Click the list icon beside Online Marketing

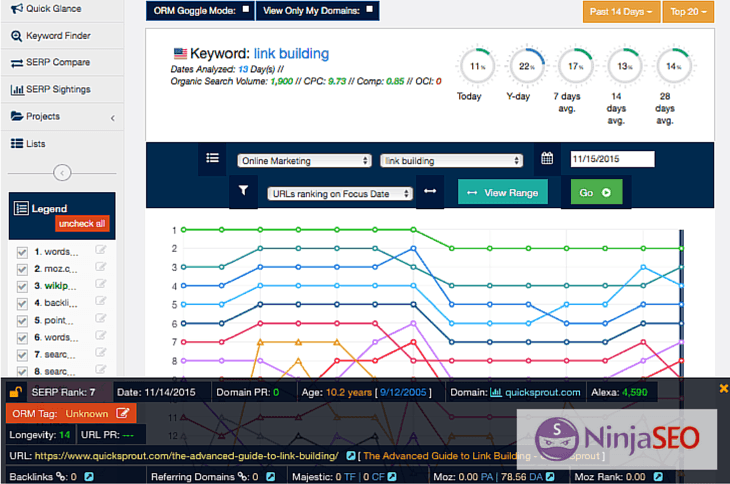pos(212,158)
